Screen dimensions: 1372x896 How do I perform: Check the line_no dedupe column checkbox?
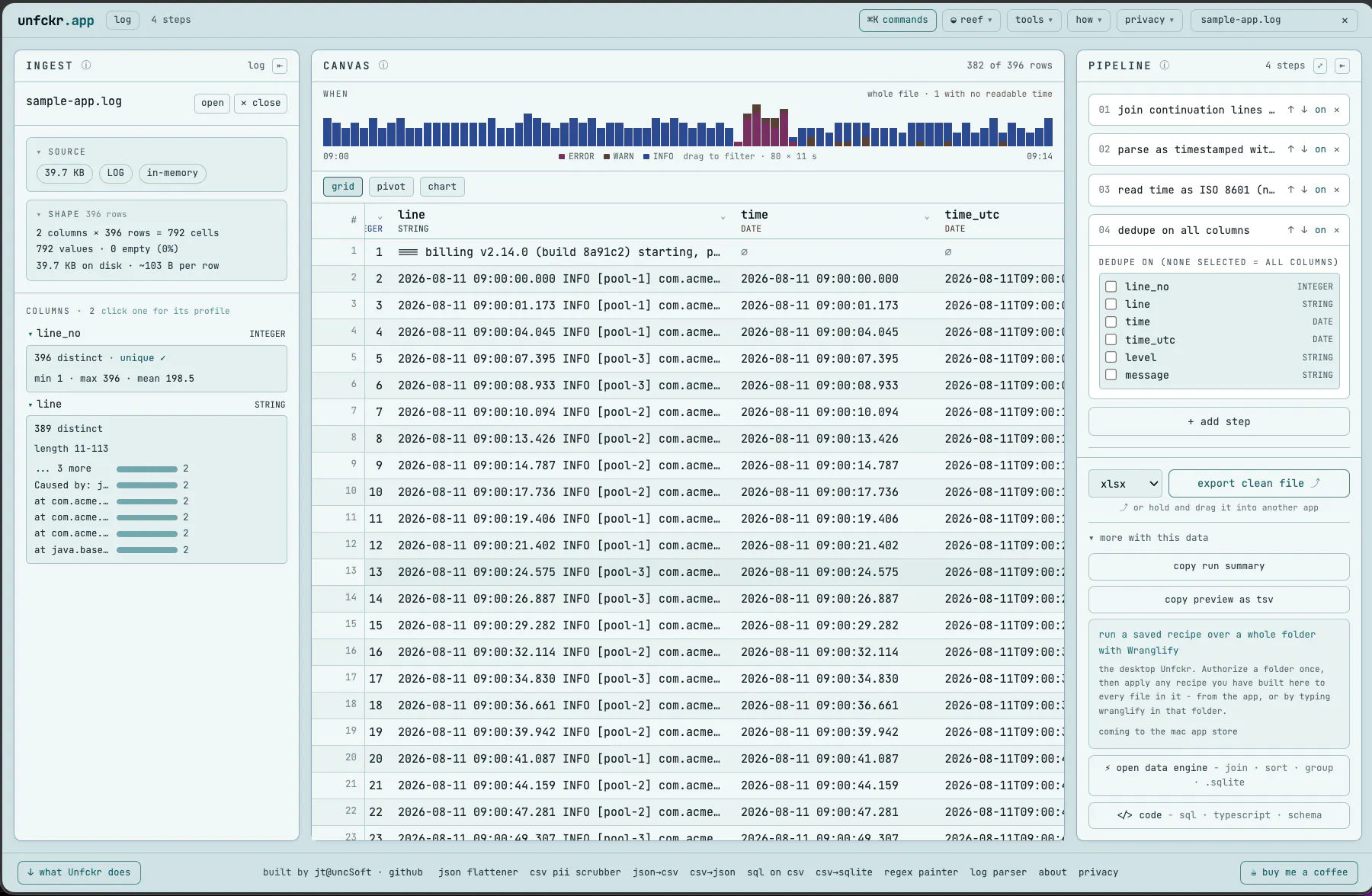pyautogui.click(x=1111, y=286)
